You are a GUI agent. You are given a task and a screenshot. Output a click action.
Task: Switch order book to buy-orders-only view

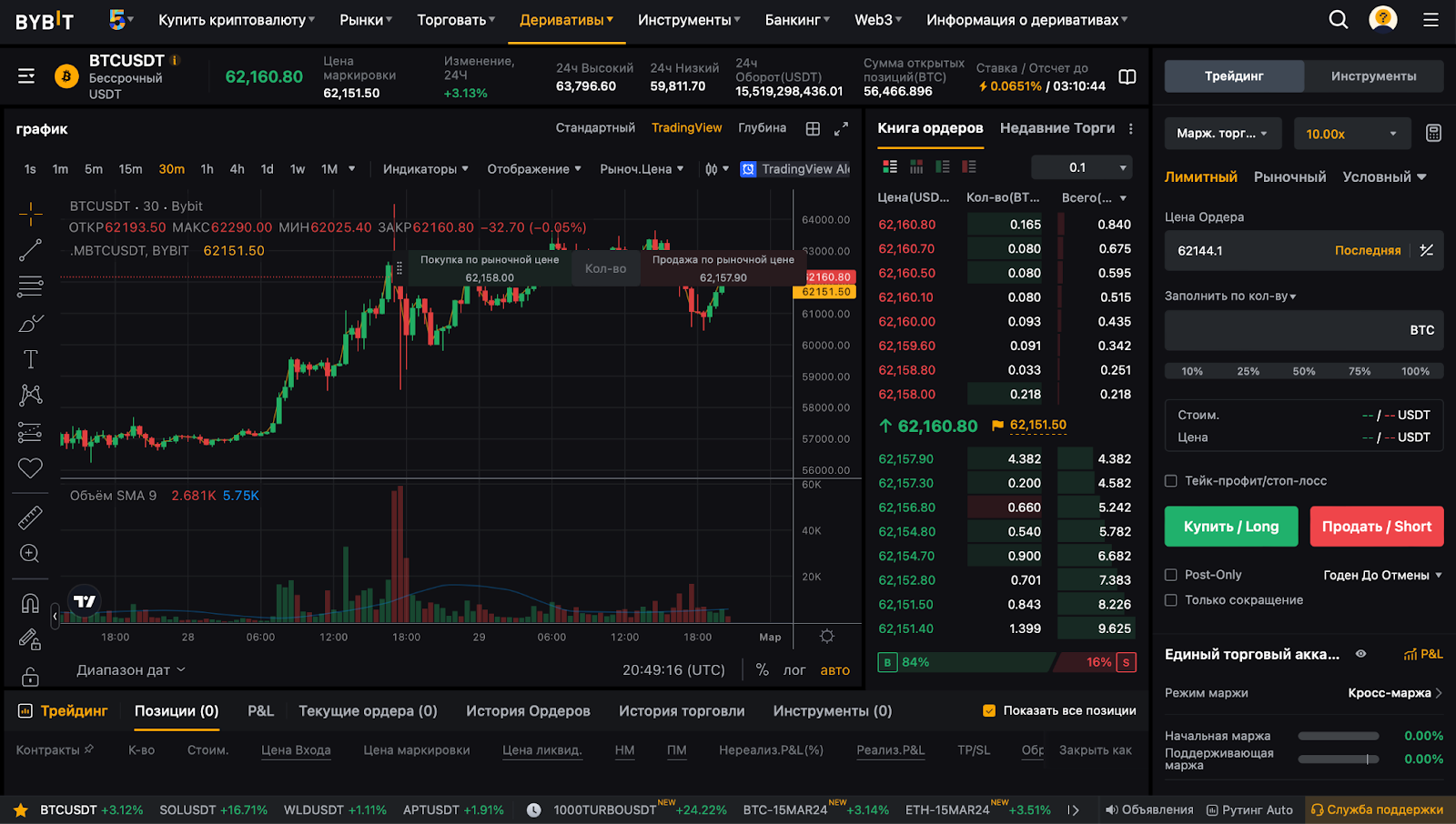click(x=943, y=166)
